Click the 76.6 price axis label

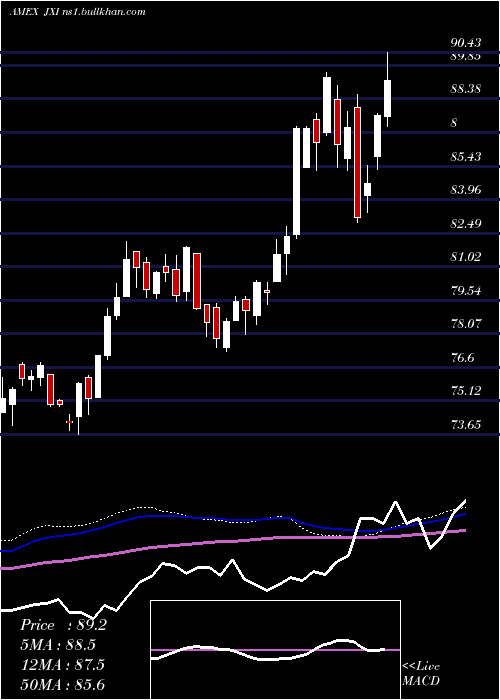click(462, 358)
